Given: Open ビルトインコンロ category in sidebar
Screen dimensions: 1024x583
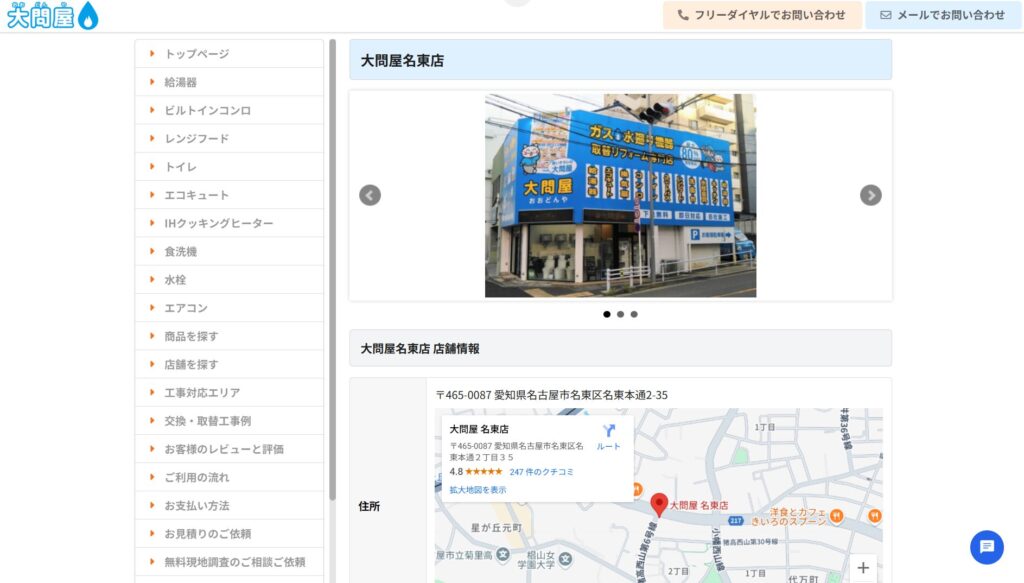Looking at the screenshot, I should (229, 110).
